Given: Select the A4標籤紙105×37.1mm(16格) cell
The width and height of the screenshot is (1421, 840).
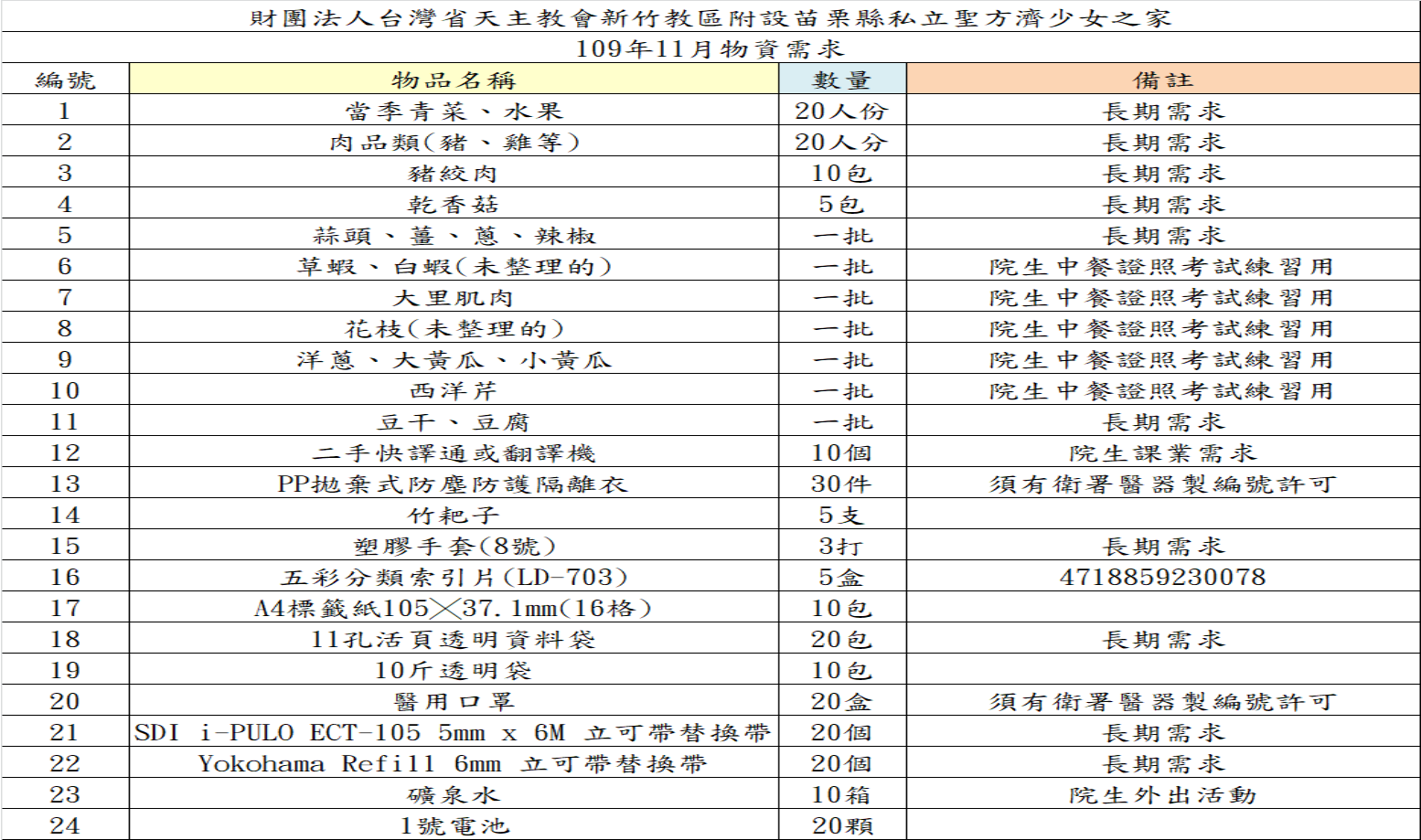Looking at the screenshot, I should (x=454, y=608).
